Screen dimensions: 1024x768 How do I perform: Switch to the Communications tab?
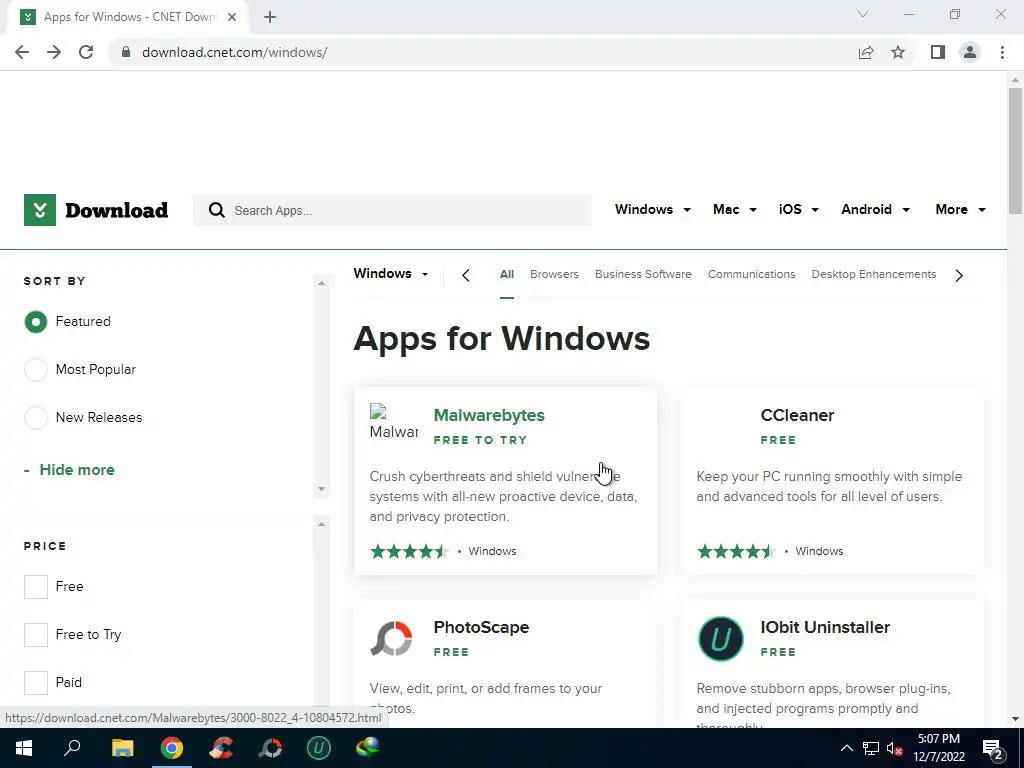pyautogui.click(x=752, y=274)
